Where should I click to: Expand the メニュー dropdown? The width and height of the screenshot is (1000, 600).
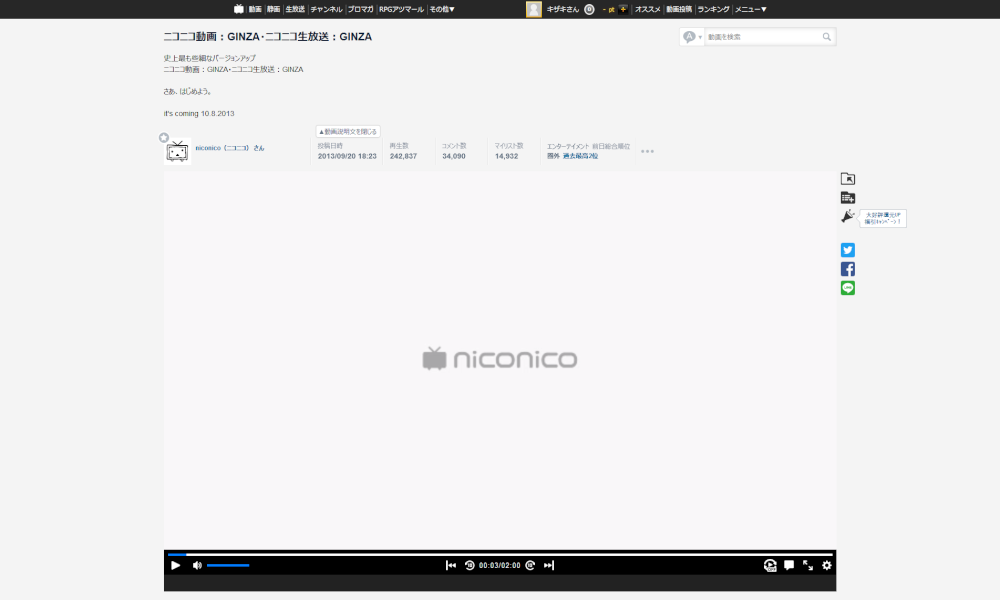pyautogui.click(x=751, y=9)
